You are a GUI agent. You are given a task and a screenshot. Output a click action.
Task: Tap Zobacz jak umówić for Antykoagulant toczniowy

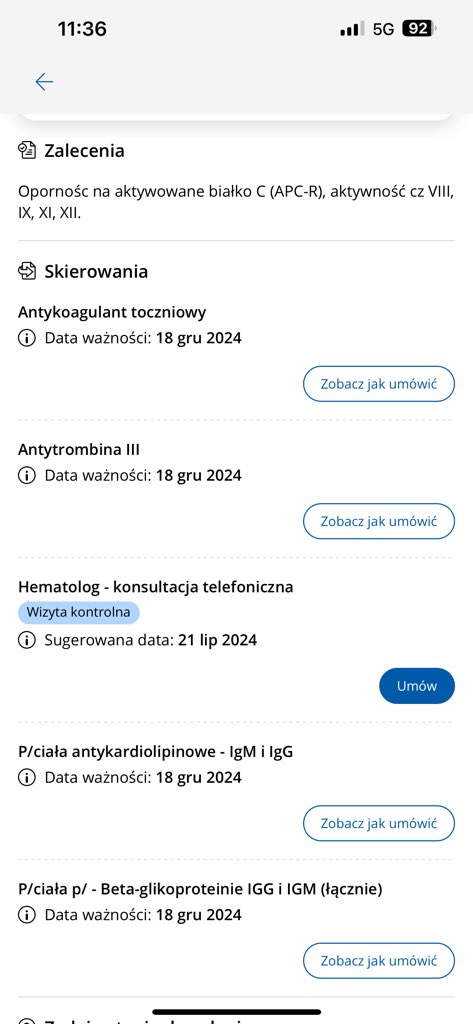[x=378, y=384]
